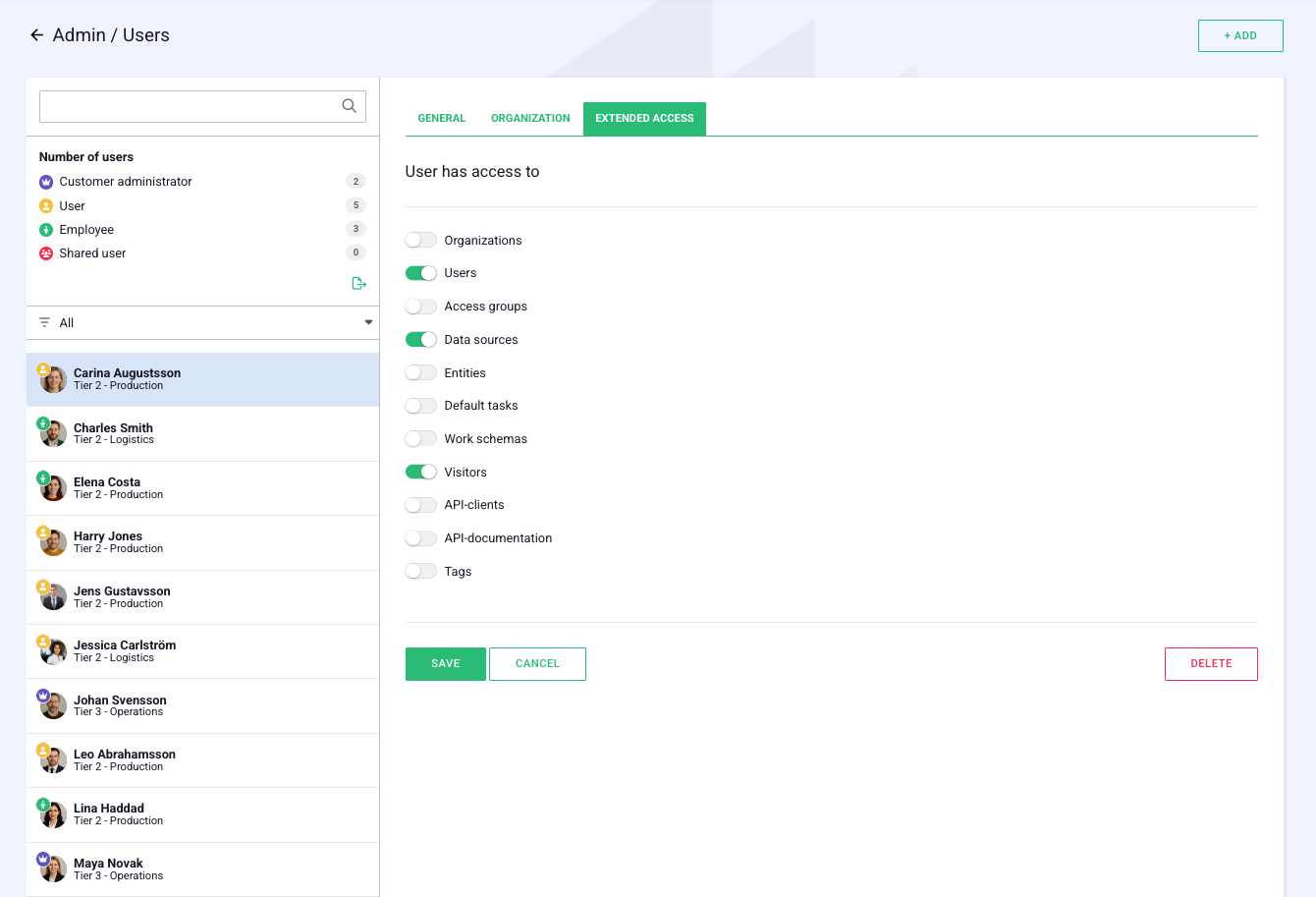
Task: Enable the Organizations access toggle
Action: tap(421, 241)
